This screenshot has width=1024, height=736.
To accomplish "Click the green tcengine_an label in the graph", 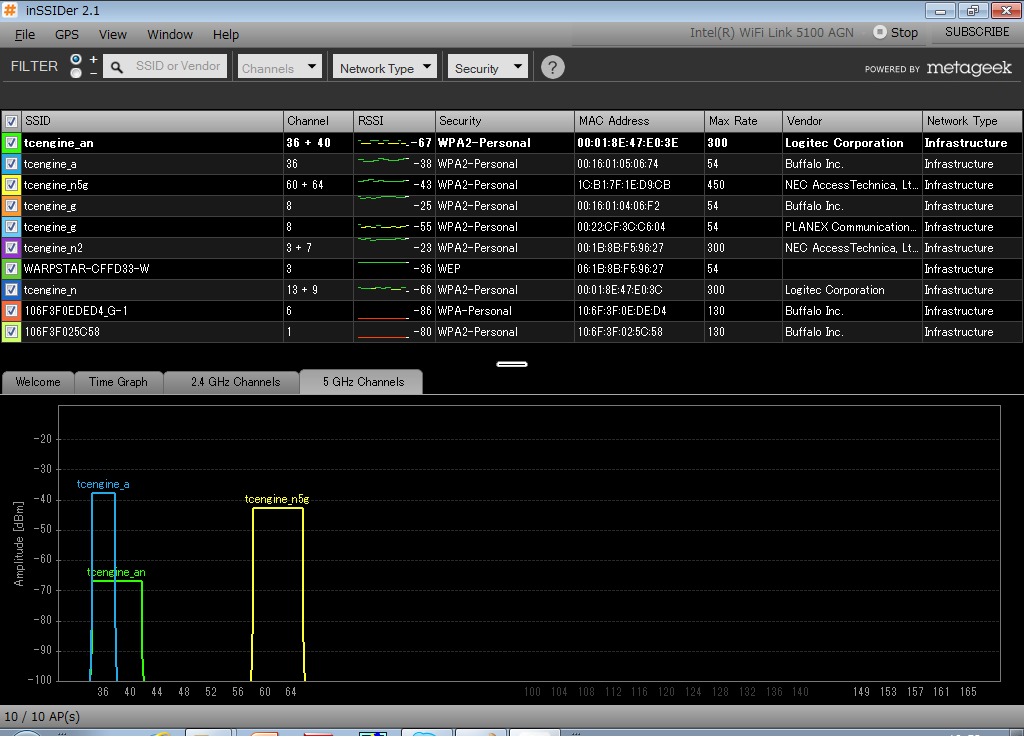I will [x=116, y=572].
